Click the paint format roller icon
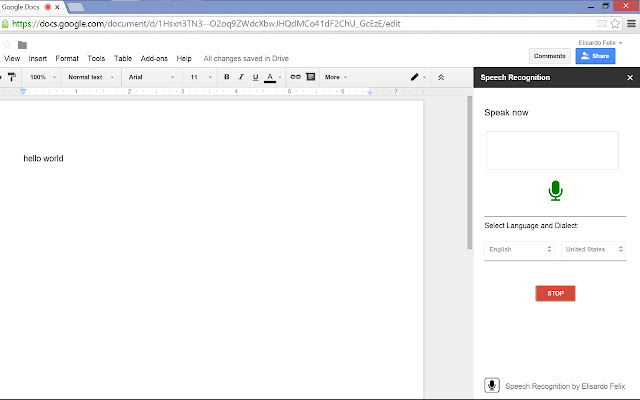Image resolution: width=640 pixels, height=400 pixels. [11, 77]
